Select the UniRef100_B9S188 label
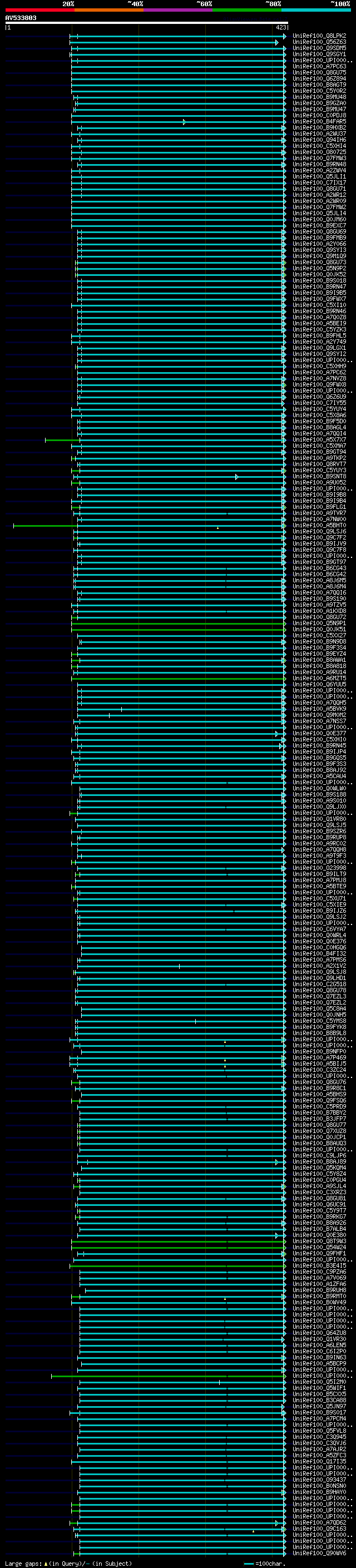This screenshot has height=1568, width=356. (x=319, y=794)
